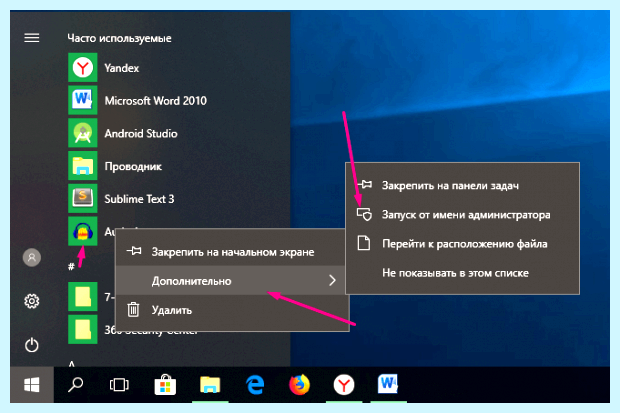Screen dimensions: 620x413
Task: Select Запуск от имени администратора
Action: (x=463, y=215)
